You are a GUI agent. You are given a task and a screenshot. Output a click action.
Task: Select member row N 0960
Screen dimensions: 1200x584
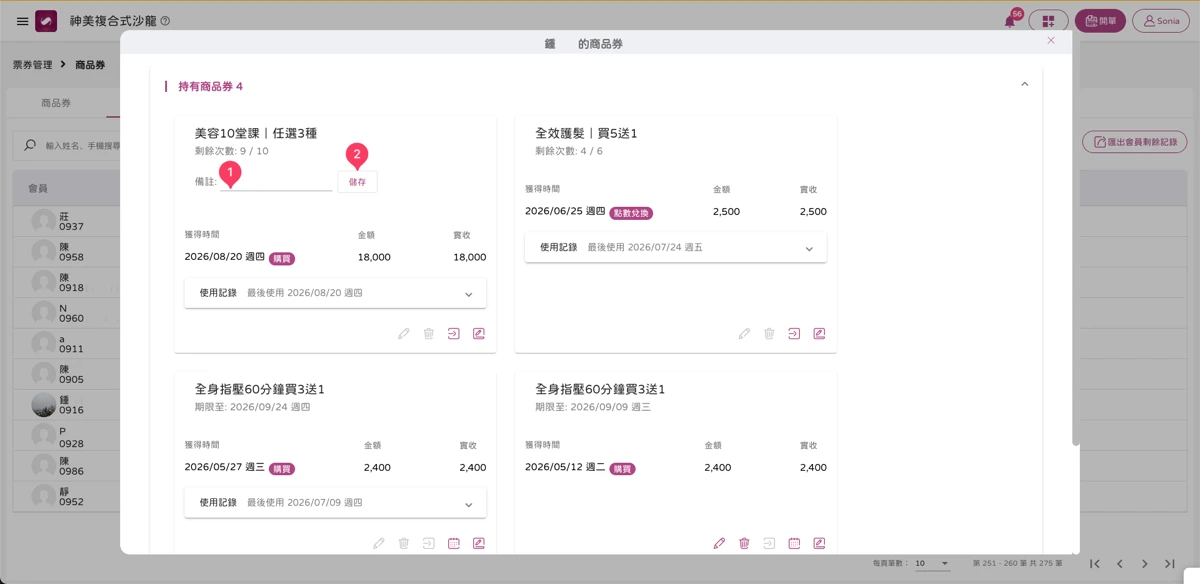click(x=65, y=313)
